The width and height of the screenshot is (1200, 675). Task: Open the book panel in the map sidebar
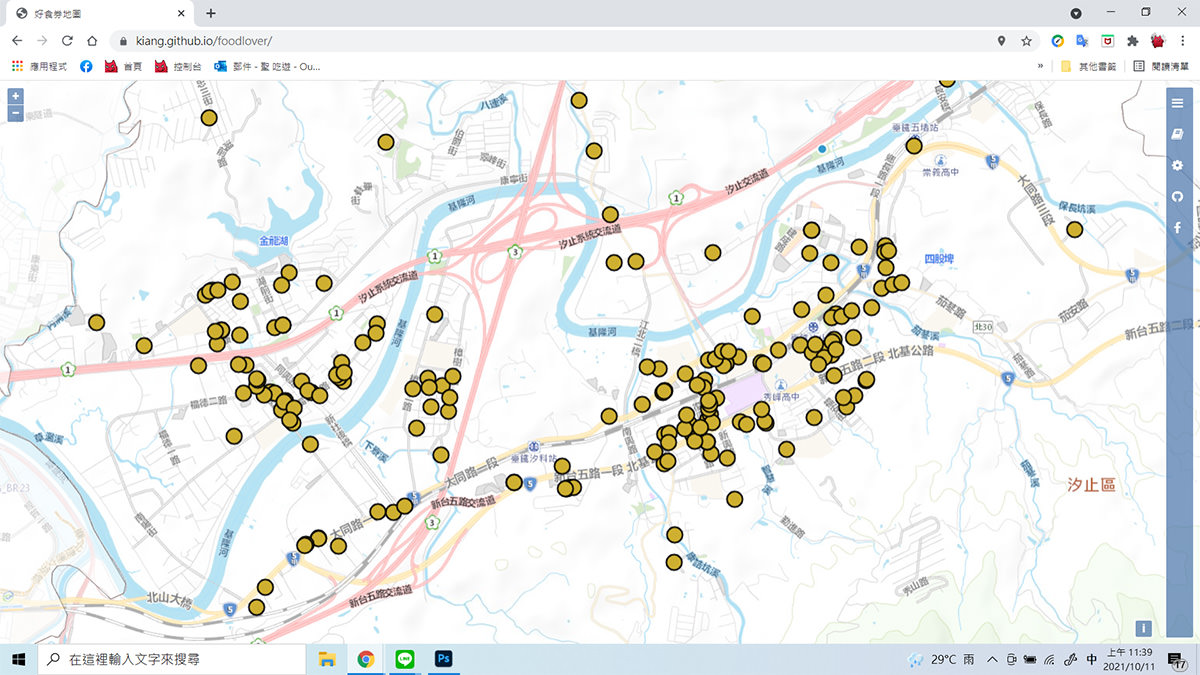point(1177,134)
